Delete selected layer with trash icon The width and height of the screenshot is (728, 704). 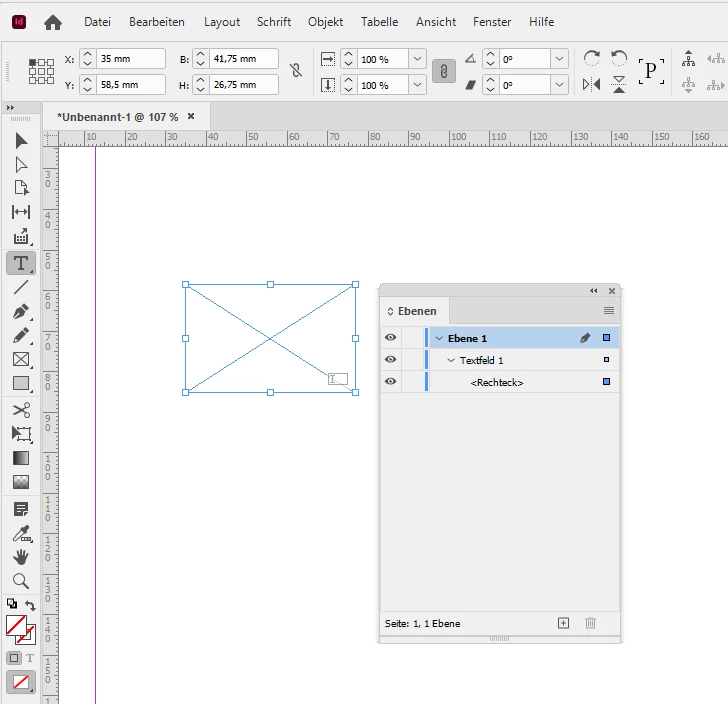tap(590, 623)
